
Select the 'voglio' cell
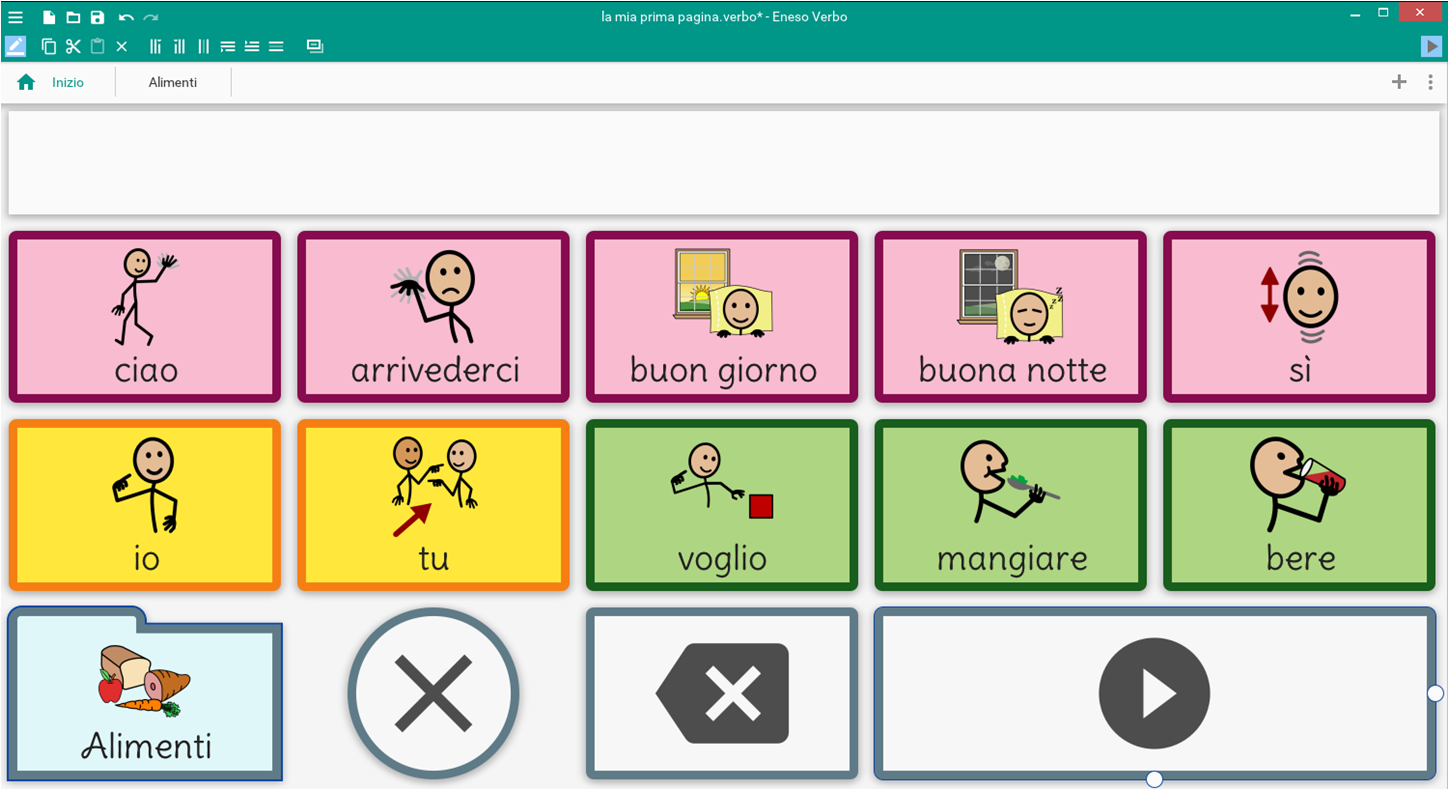(722, 505)
